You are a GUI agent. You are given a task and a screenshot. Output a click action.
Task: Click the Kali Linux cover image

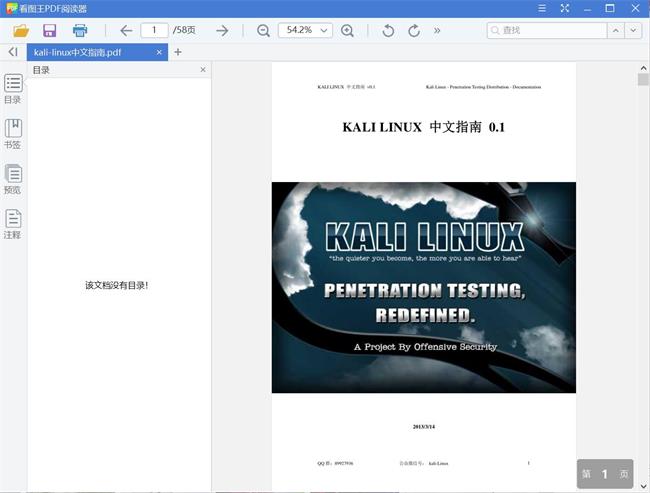[x=424, y=287]
